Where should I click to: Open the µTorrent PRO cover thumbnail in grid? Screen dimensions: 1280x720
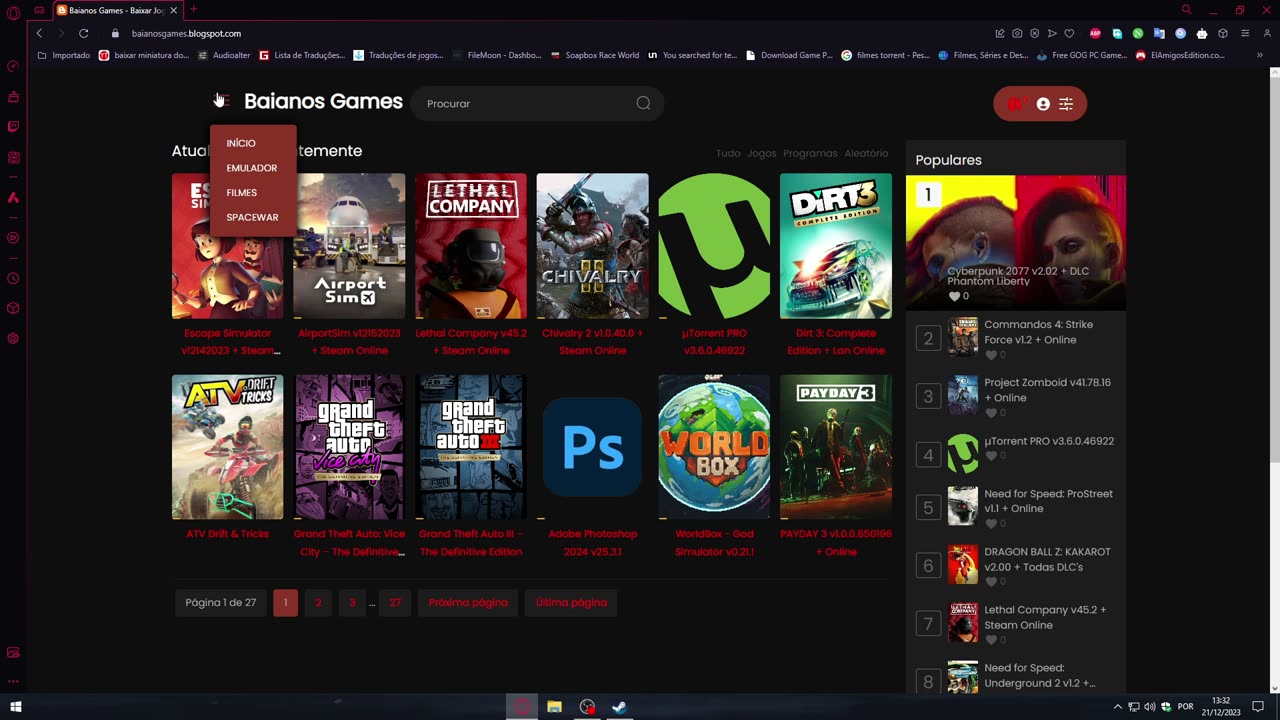pos(714,246)
